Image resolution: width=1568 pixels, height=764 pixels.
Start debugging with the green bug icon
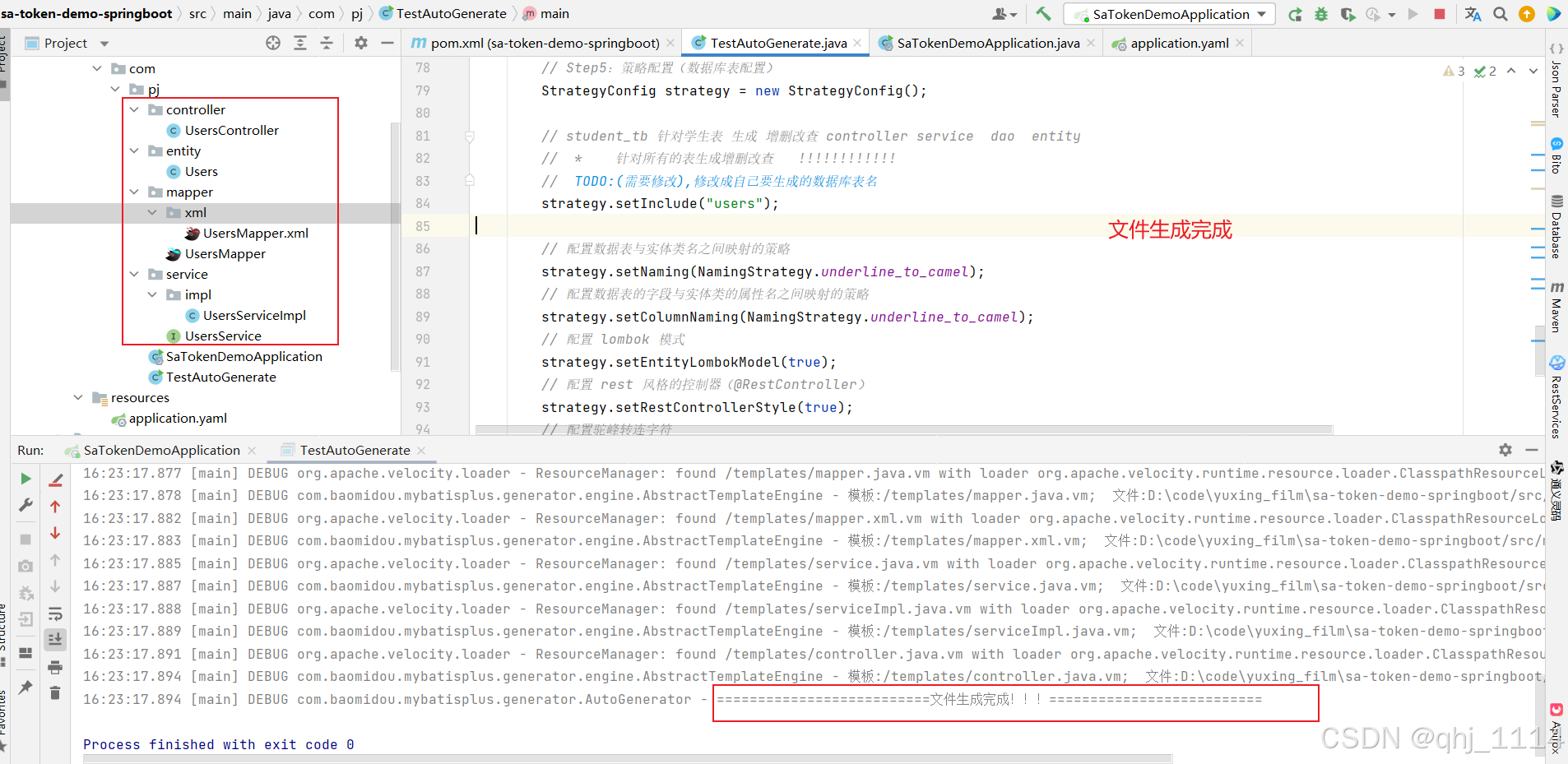pyautogui.click(x=1321, y=14)
